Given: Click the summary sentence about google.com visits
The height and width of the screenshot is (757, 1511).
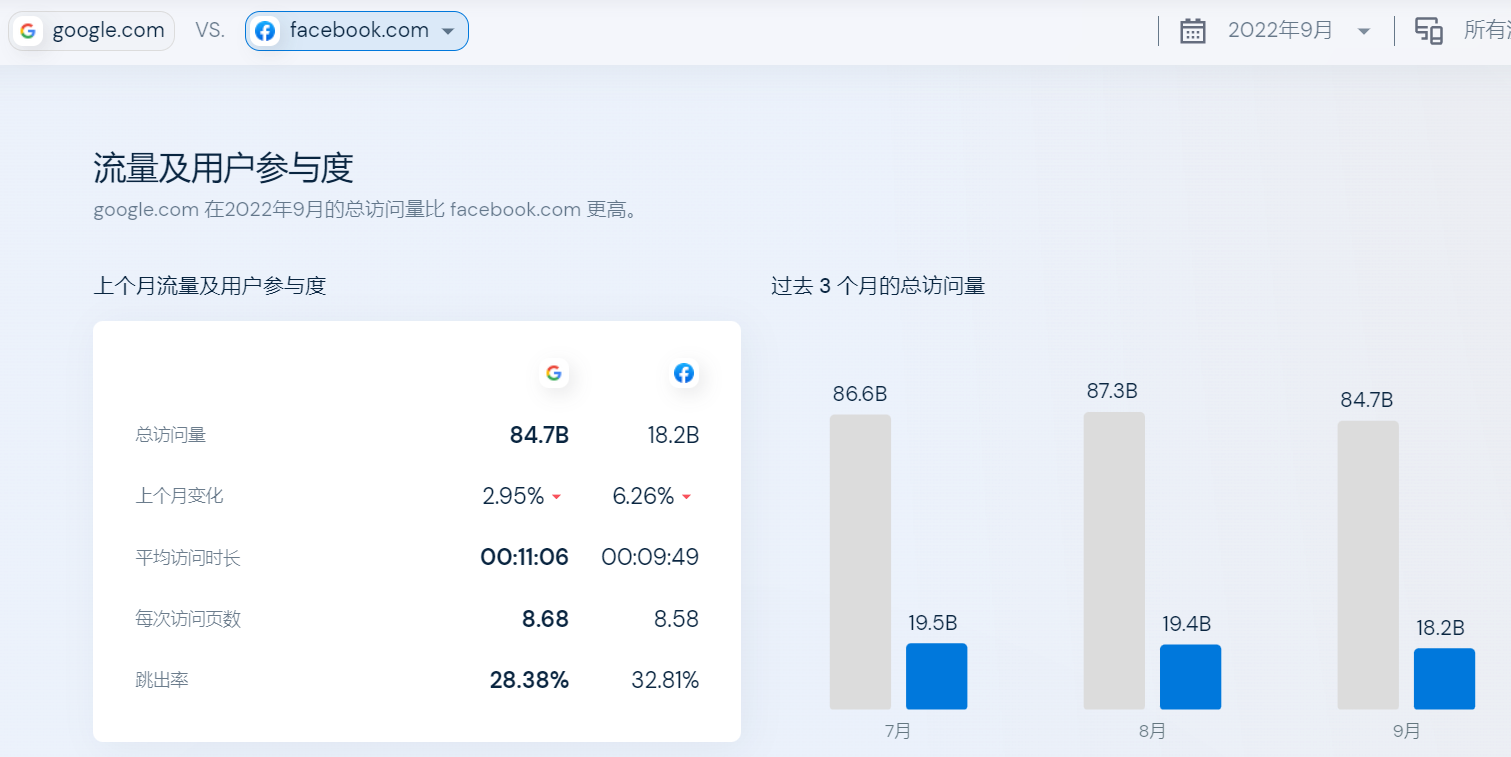Looking at the screenshot, I should (365, 210).
